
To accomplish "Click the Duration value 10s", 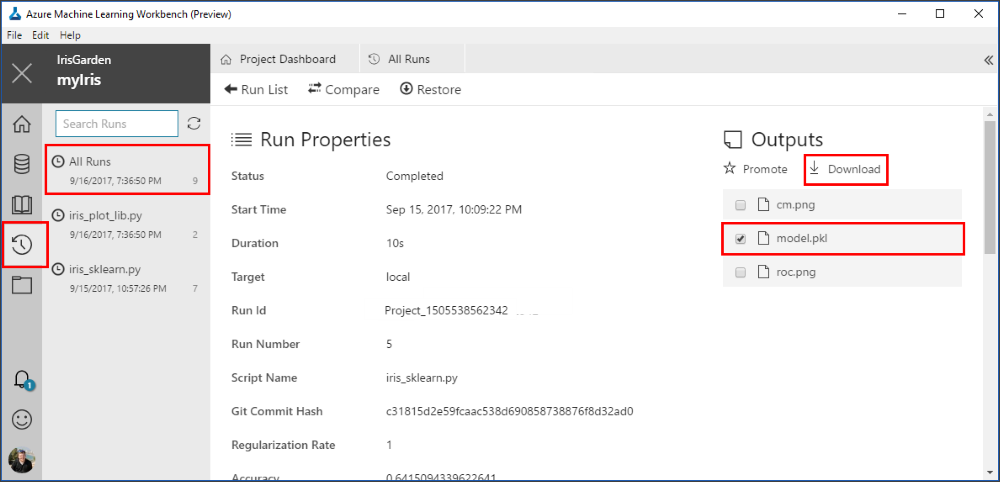I will (x=395, y=243).
